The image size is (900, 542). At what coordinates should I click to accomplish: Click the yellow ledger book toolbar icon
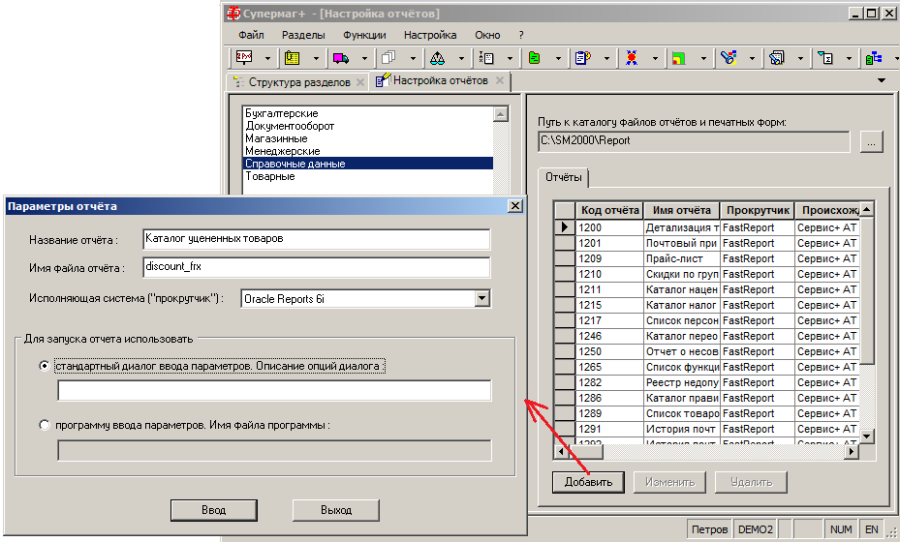(x=292, y=57)
